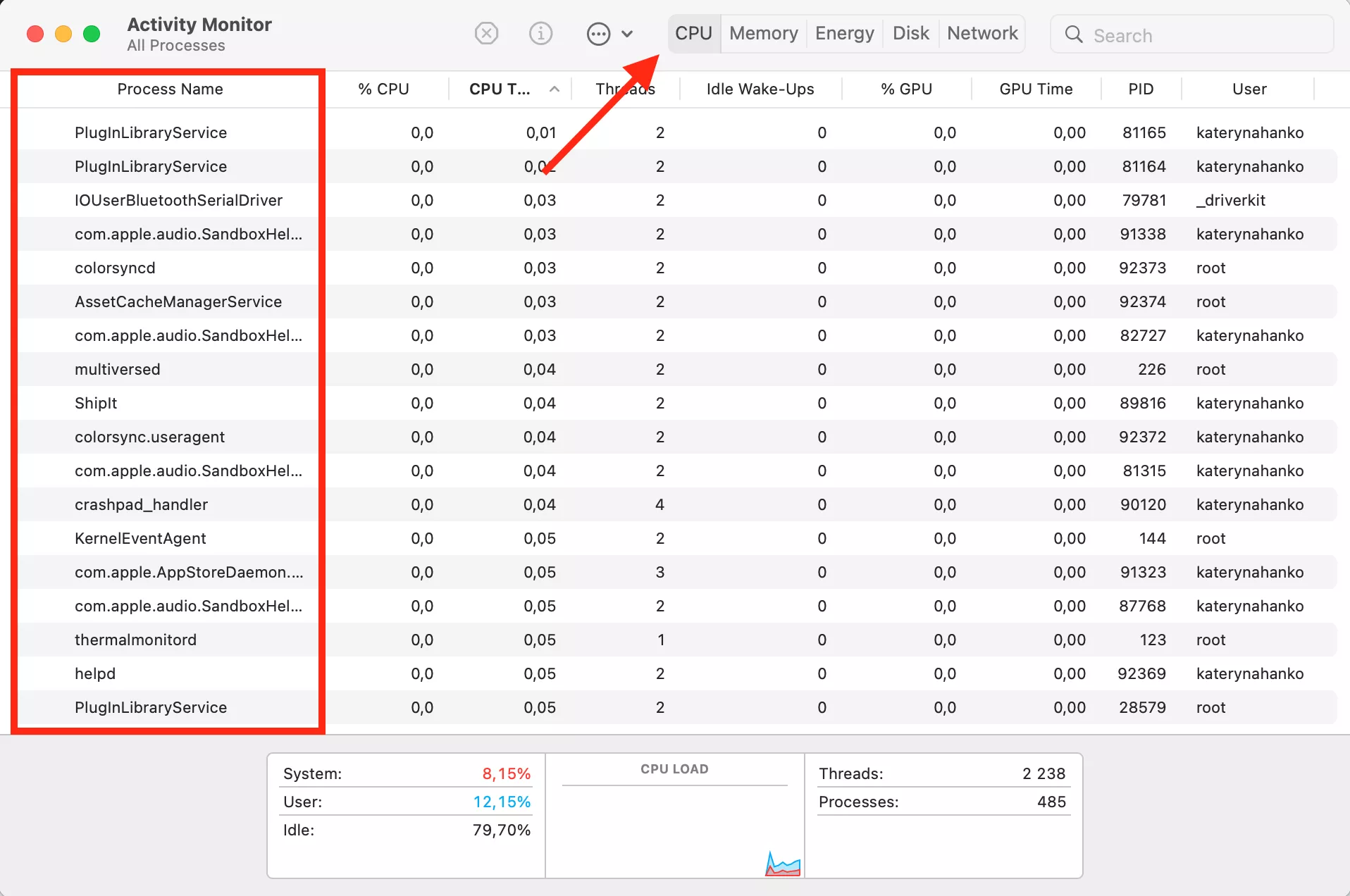Select the IOUserBluetoothSerialDriver process row
This screenshot has width=1350, height=896.
click(x=675, y=200)
